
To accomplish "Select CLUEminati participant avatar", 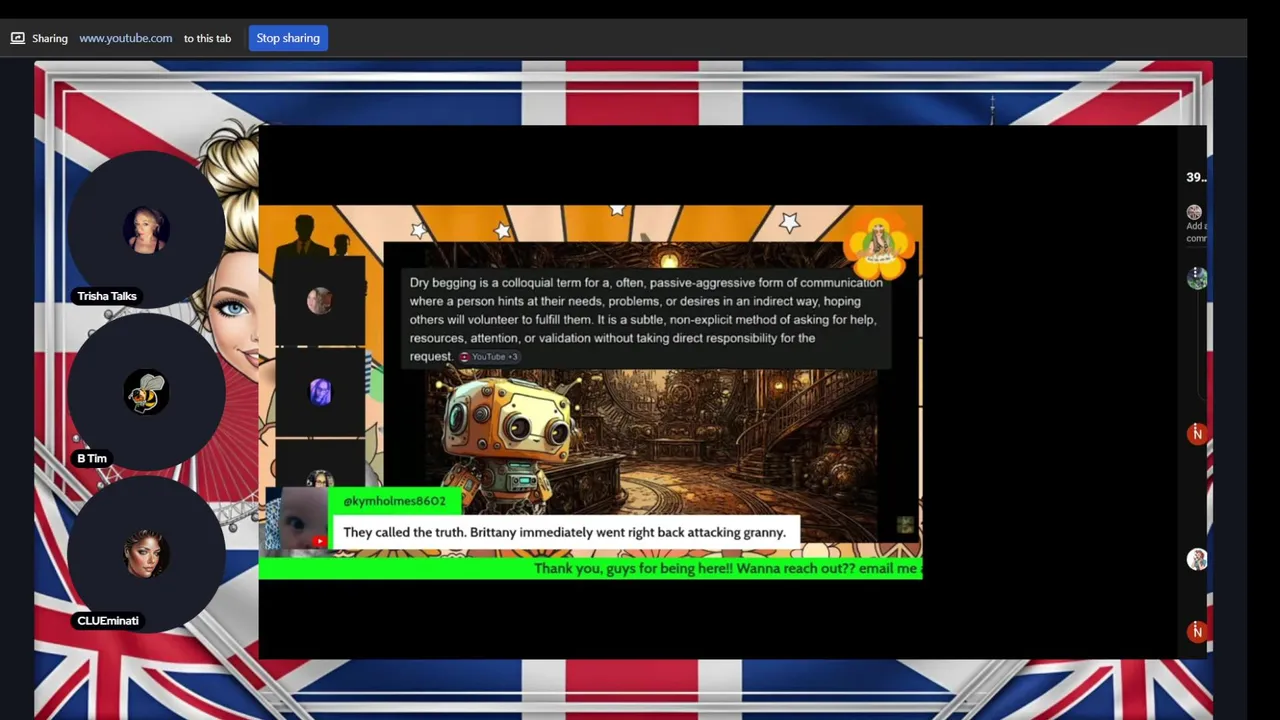I will 146,554.
